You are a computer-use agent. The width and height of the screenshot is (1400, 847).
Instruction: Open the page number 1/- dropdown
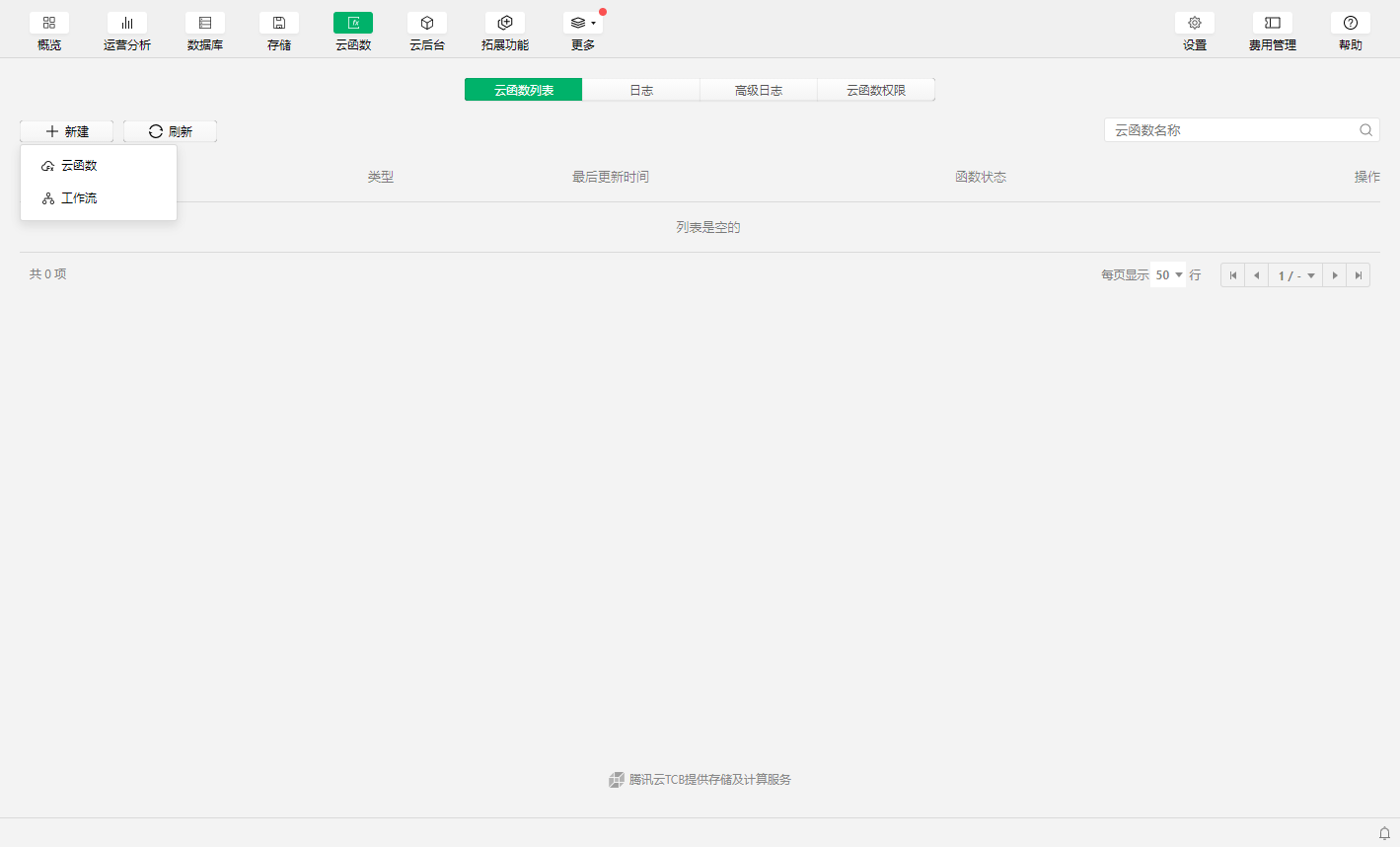pyautogui.click(x=1295, y=275)
